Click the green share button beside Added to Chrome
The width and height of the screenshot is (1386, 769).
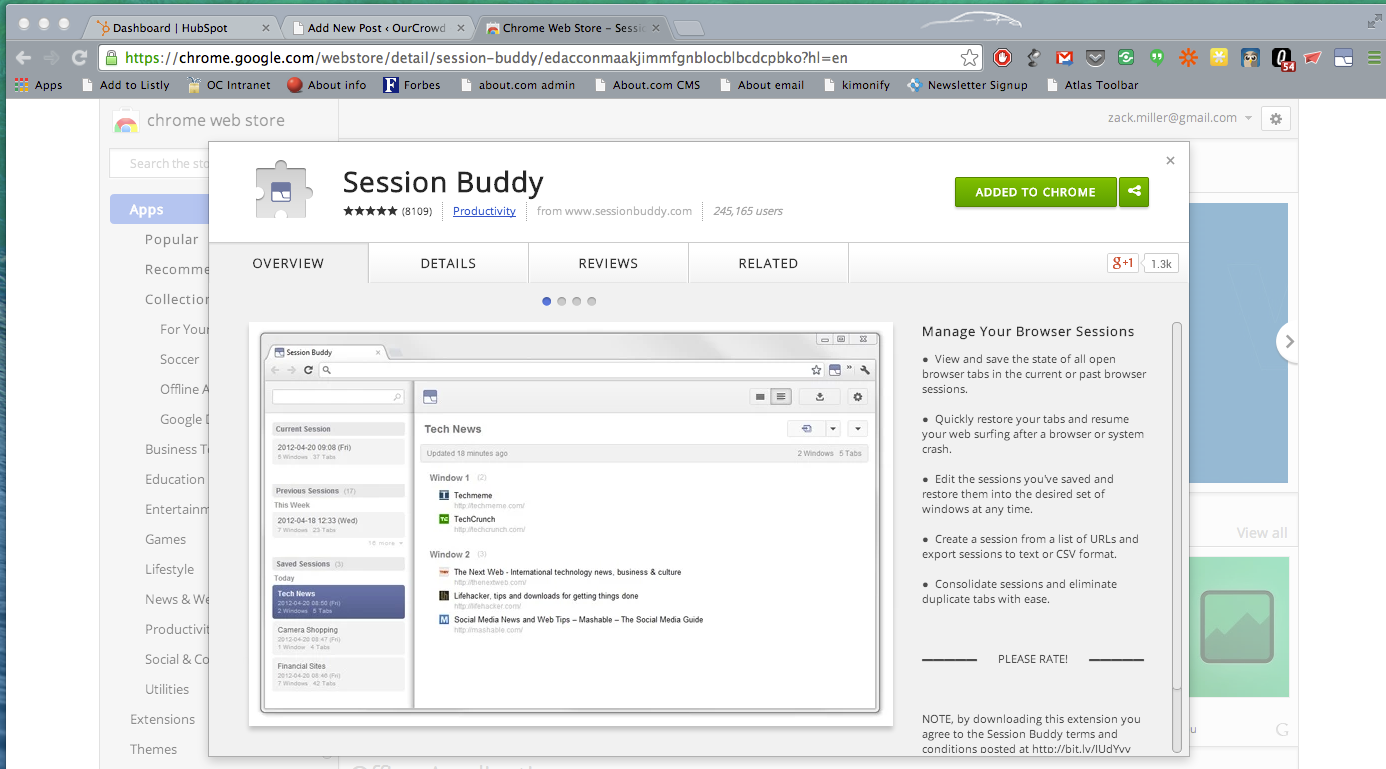coord(1134,192)
